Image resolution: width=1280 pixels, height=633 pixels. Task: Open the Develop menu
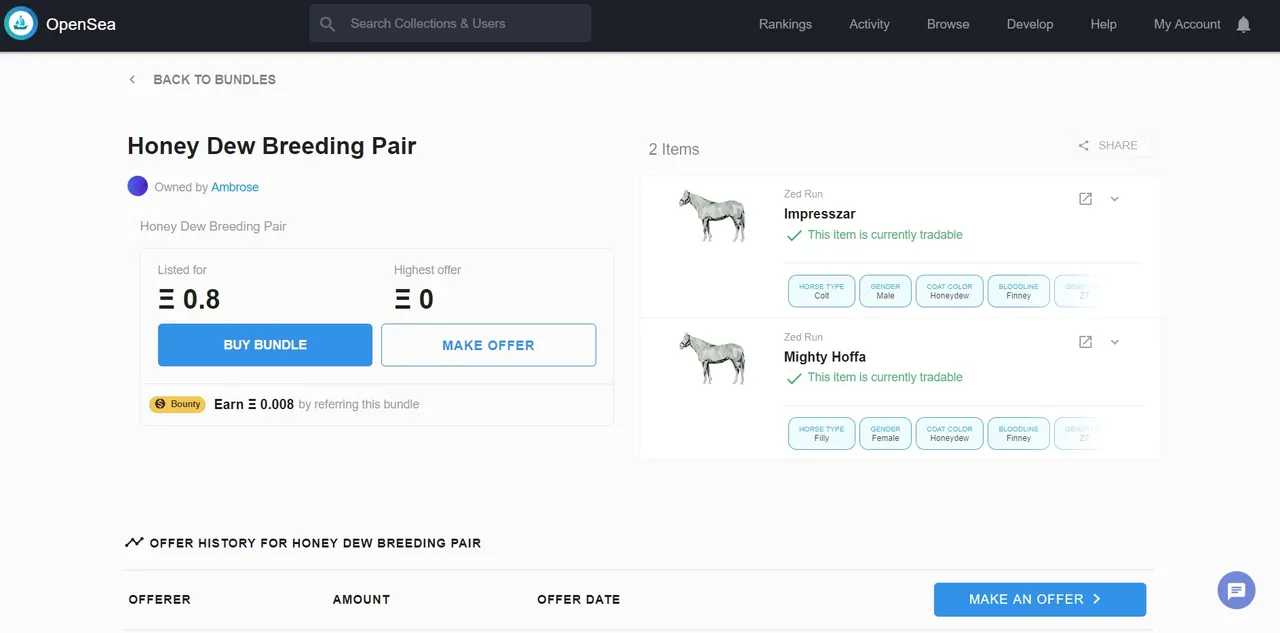(x=1030, y=24)
